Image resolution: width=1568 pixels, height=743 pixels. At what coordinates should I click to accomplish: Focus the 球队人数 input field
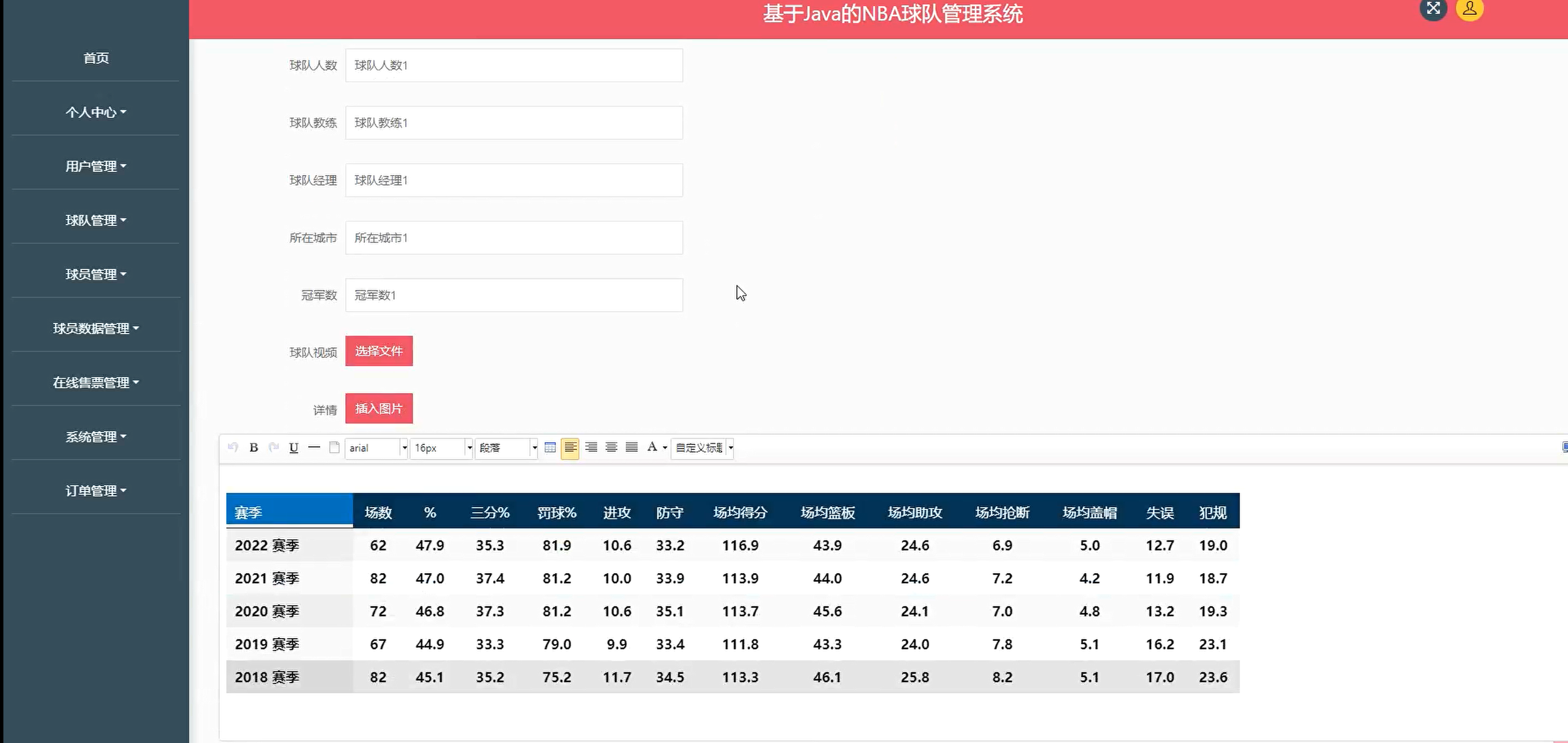click(514, 65)
